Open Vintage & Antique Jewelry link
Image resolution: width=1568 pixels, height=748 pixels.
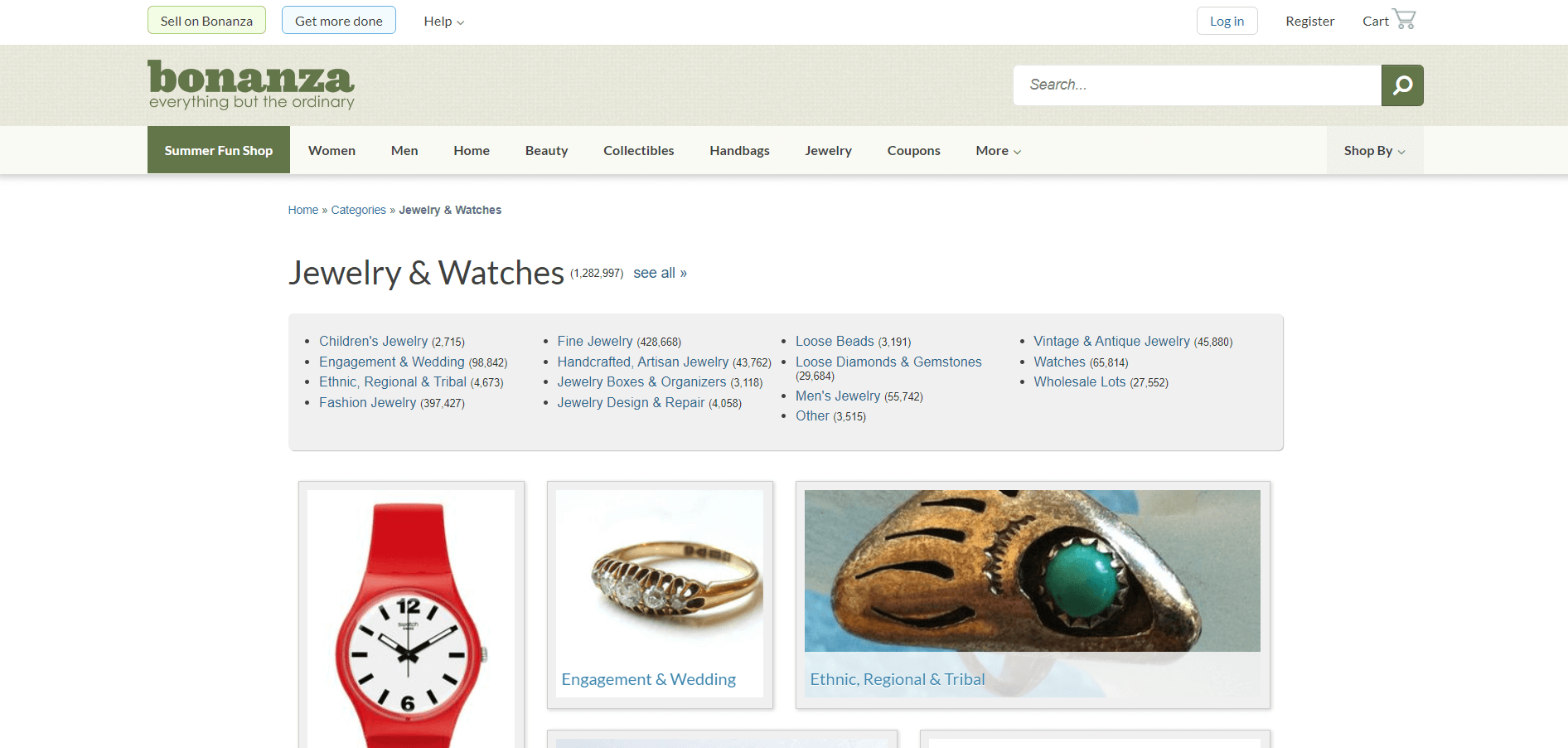(1111, 341)
